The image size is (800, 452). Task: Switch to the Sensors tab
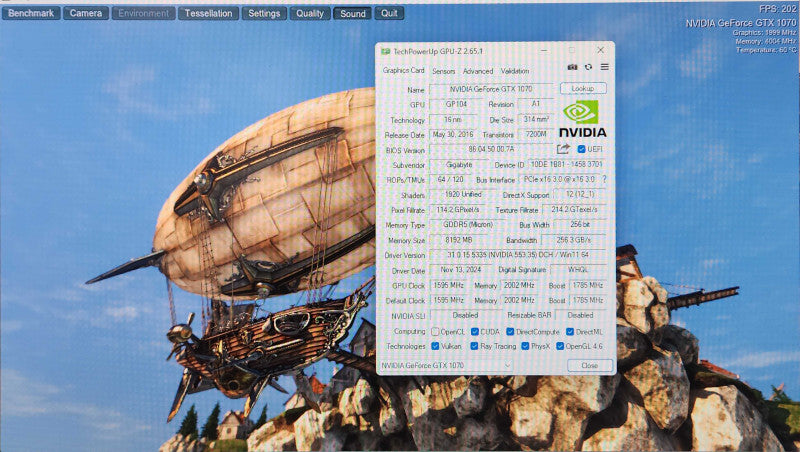[443, 71]
